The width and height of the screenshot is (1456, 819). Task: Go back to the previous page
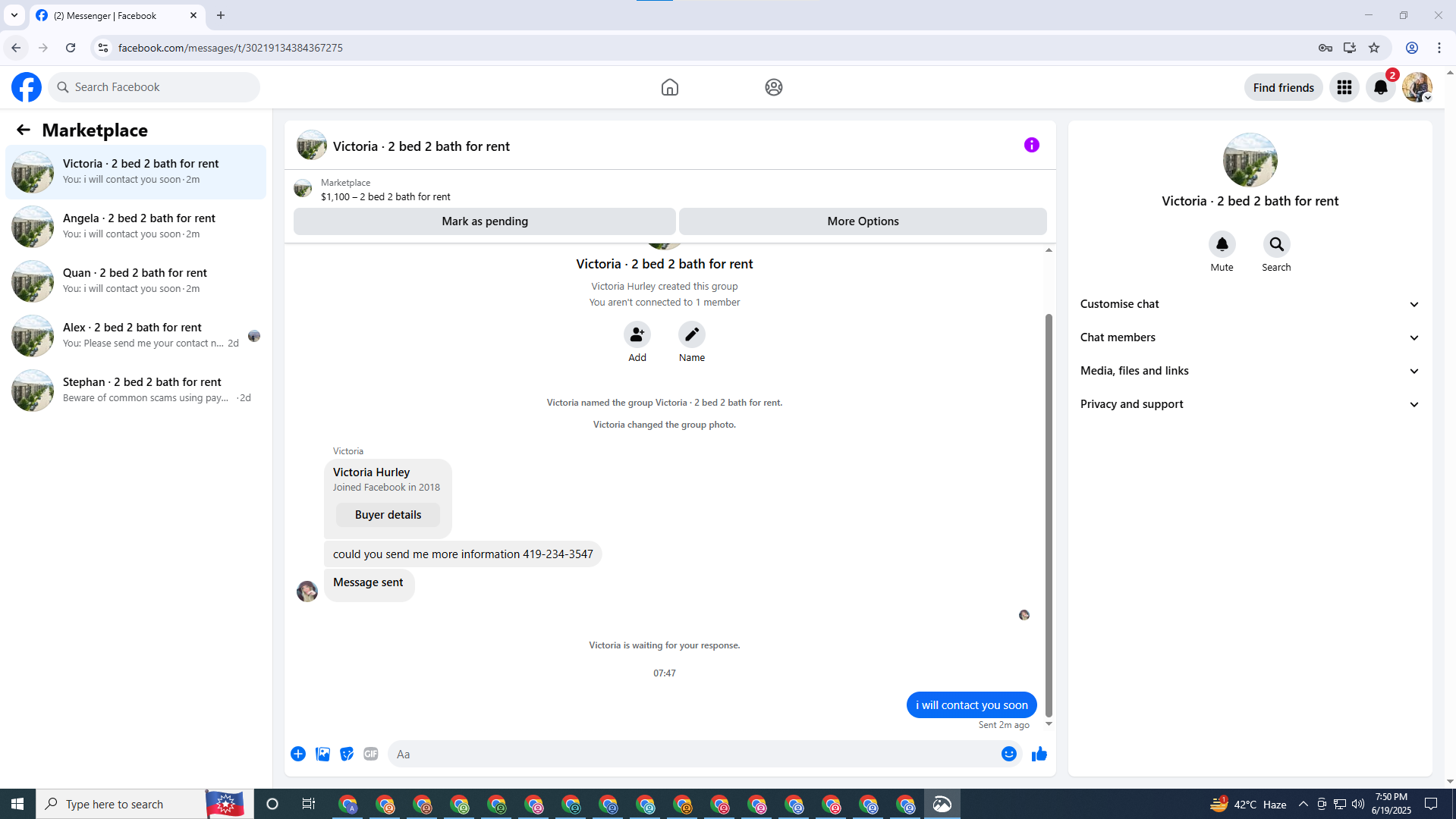[16, 48]
